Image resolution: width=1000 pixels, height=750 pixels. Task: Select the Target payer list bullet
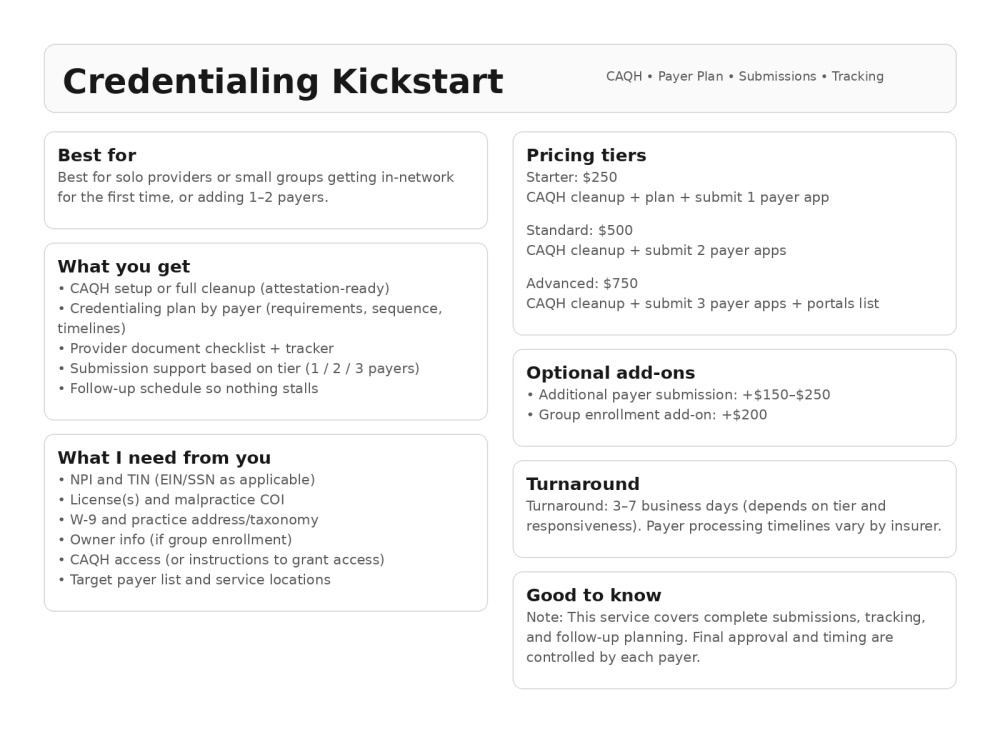[x=195, y=580]
